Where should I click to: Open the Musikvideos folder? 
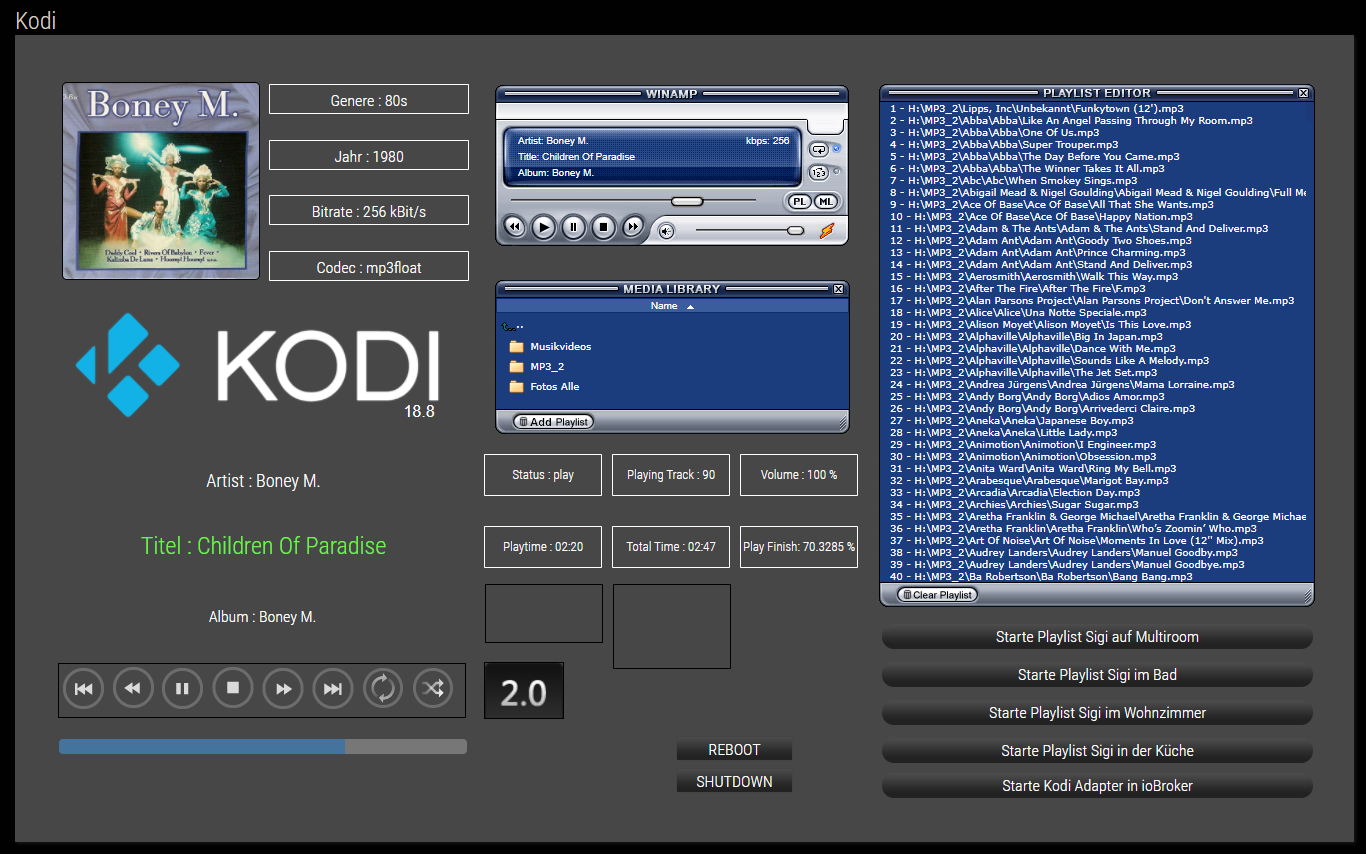(x=550, y=346)
